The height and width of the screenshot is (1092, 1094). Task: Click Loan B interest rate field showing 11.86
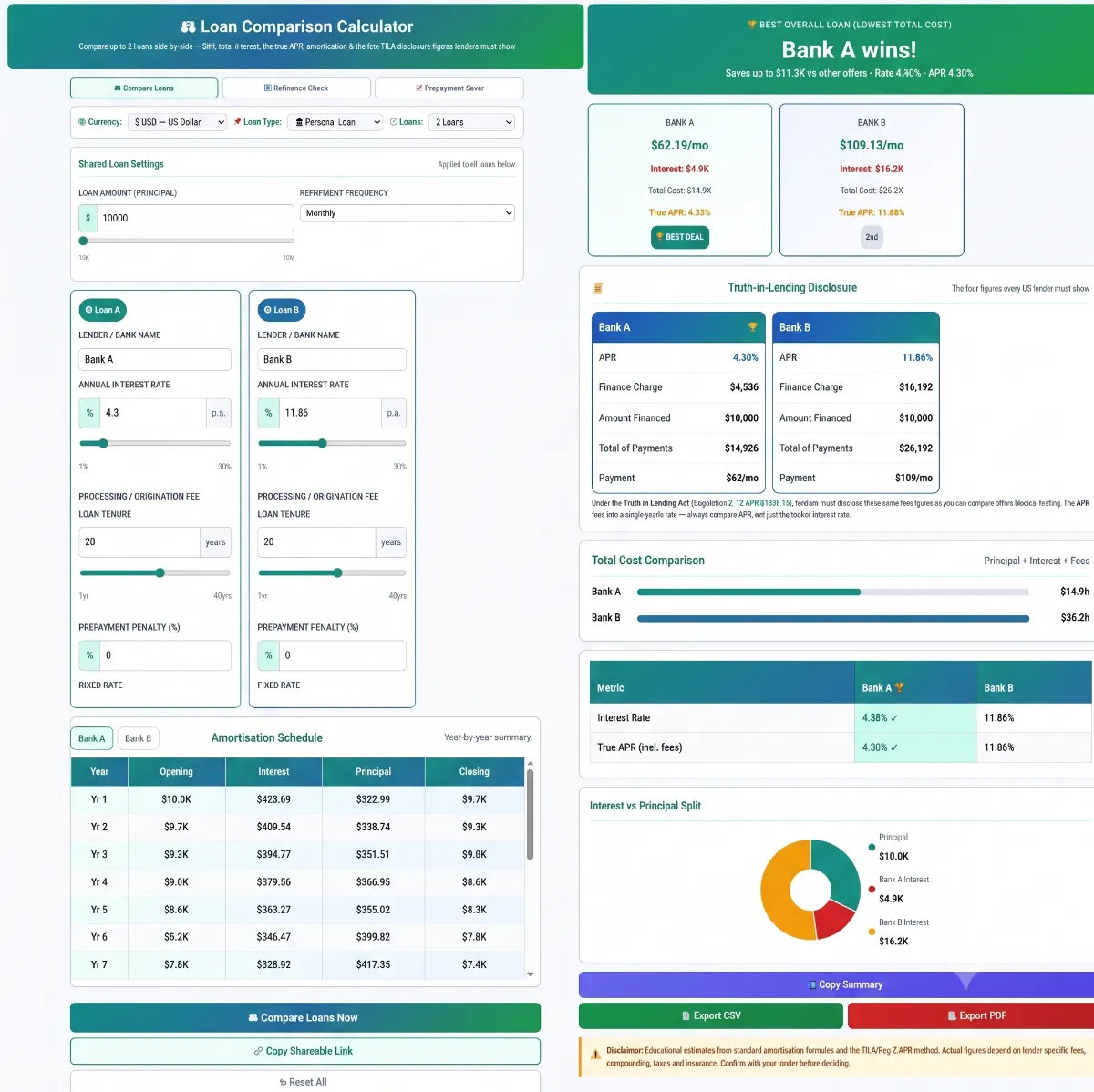(329, 413)
